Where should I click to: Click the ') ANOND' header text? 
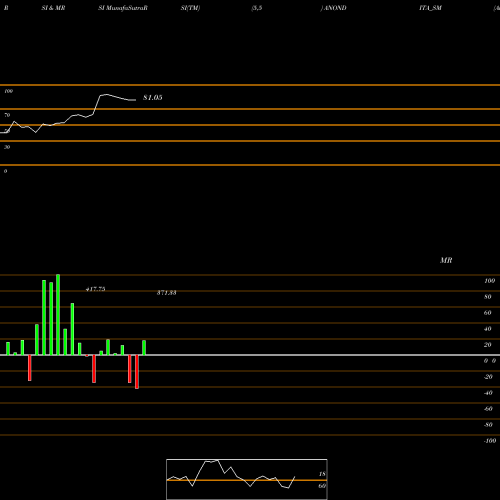[334, 8]
